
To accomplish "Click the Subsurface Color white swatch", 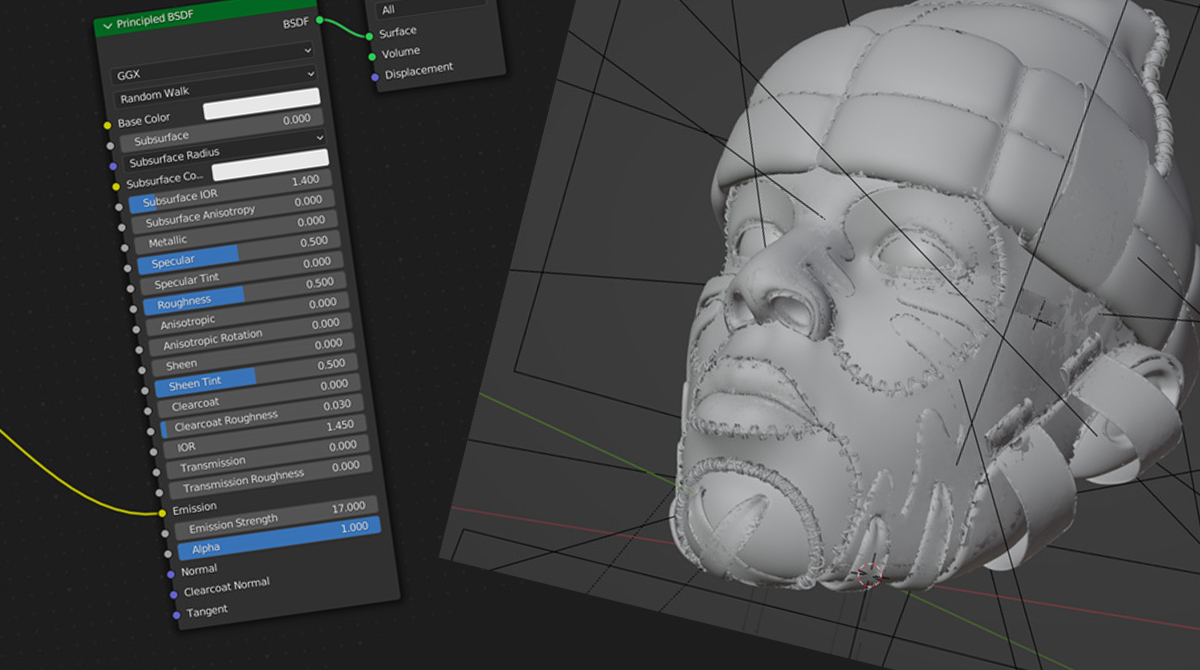I will (270, 165).
